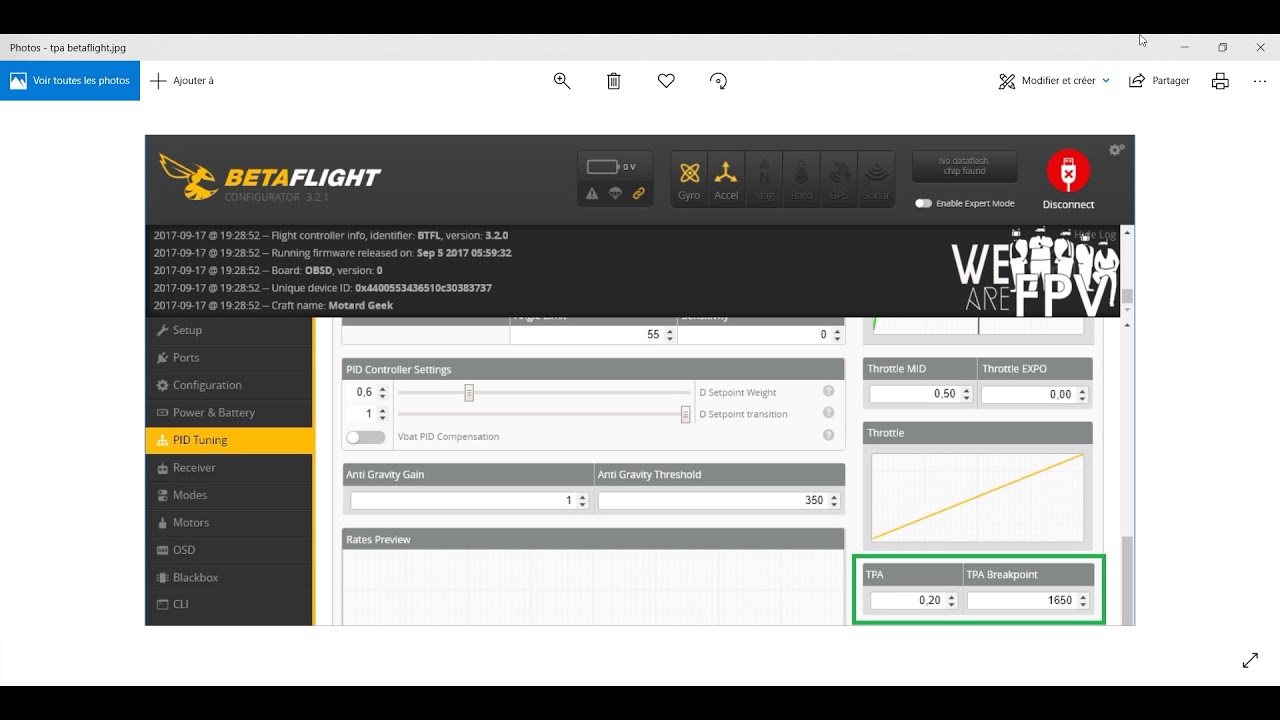Open the Betaflight settings gear icon
The width and height of the screenshot is (1280, 720).
click(x=1116, y=150)
